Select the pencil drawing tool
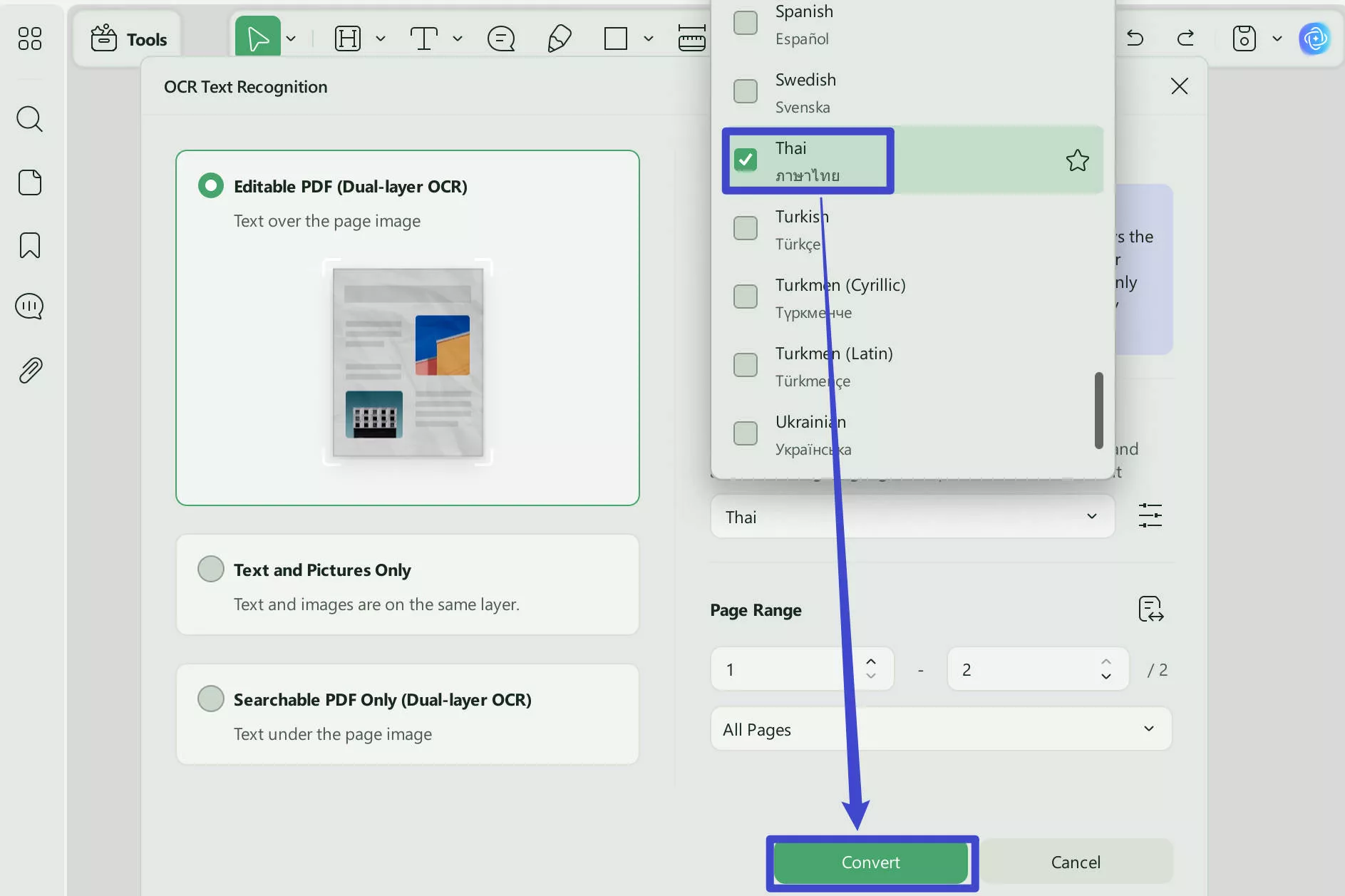The image size is (1345, 896). point(560,38)
